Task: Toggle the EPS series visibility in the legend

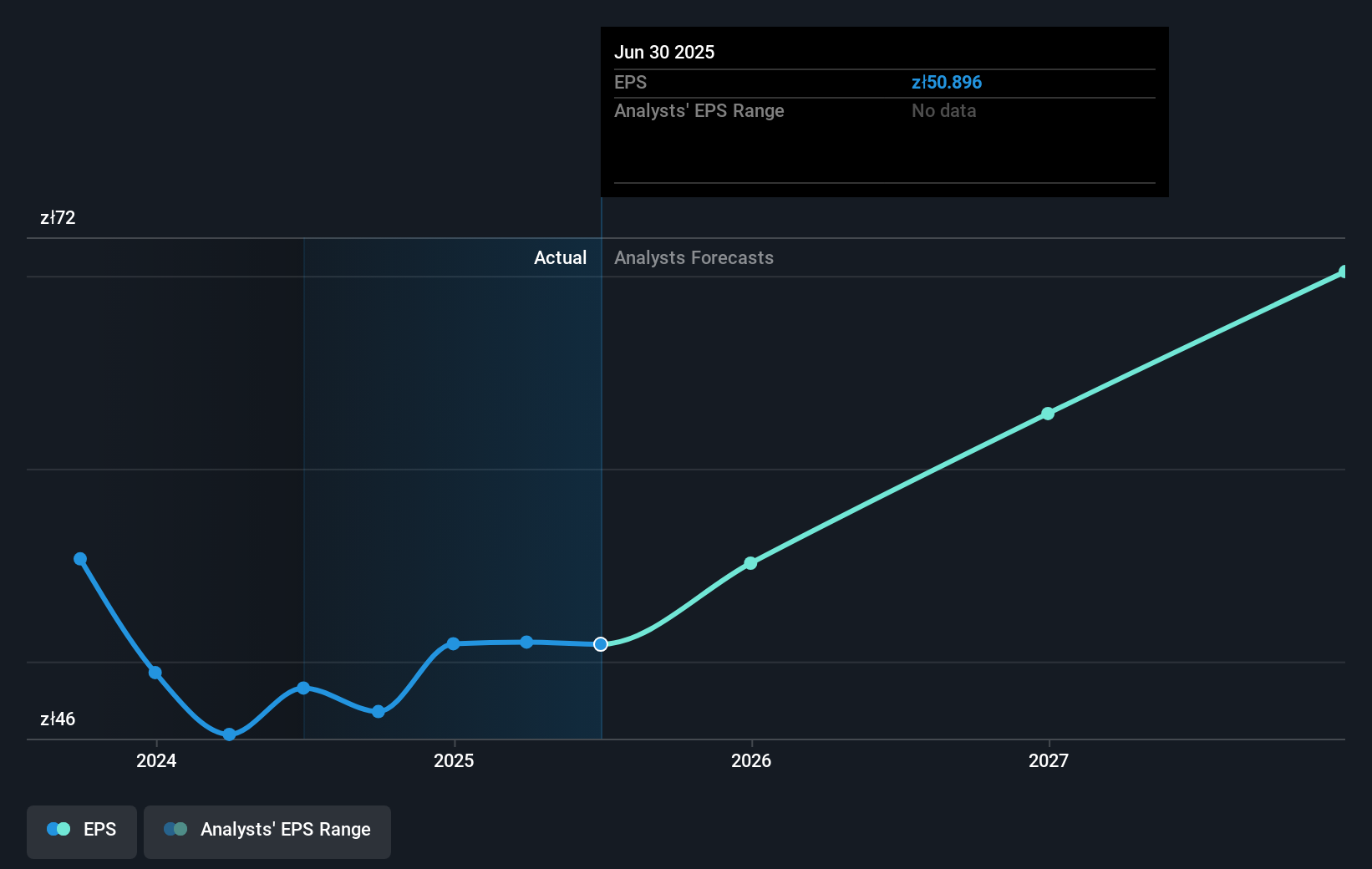Action: pyautogui.click(x=81, y=829)
